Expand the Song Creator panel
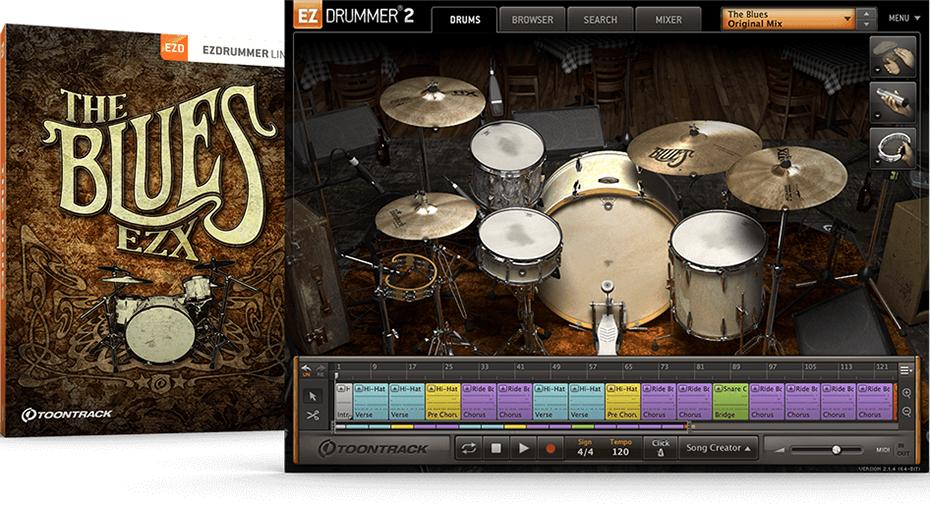Viewport: 930px width, 508px height. click(x=718, y=448)
